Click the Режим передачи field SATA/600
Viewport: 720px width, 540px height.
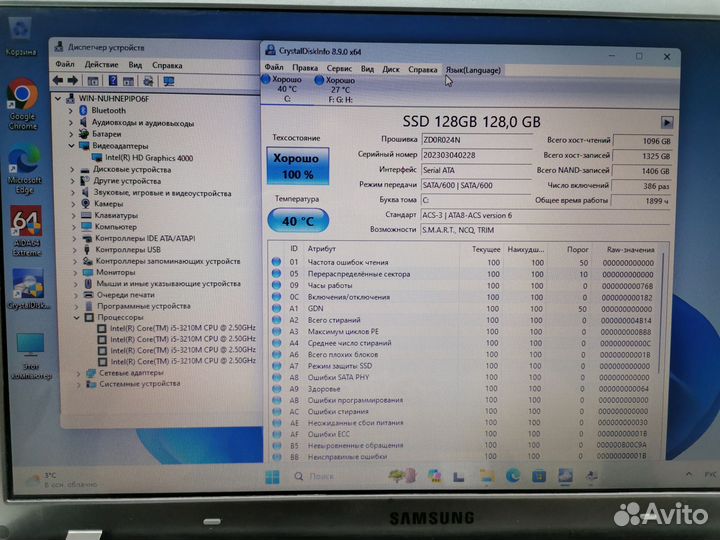(476, 186)
